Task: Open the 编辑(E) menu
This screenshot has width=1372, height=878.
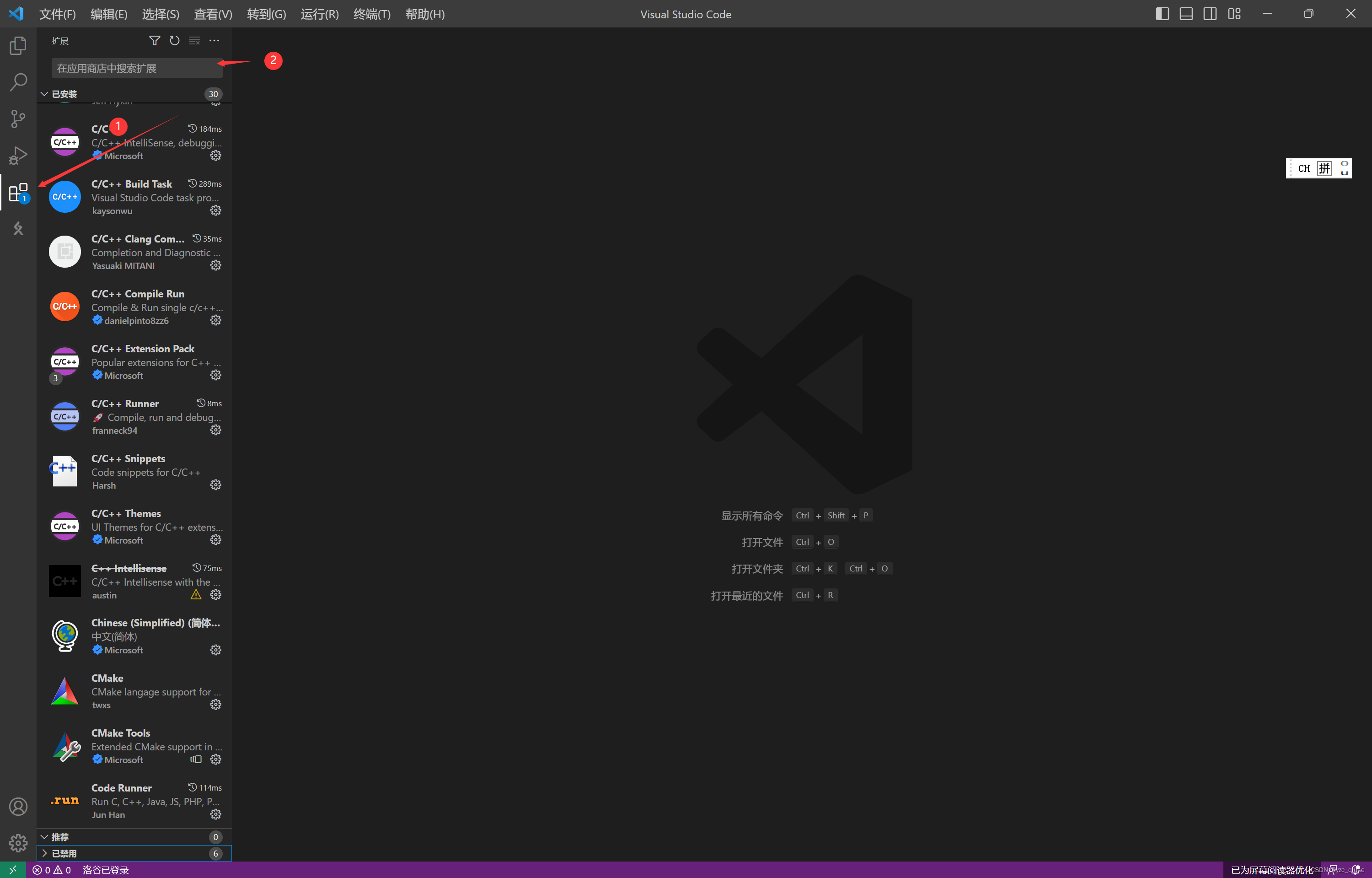Action: pyautogui.click(x=109, y=14)
